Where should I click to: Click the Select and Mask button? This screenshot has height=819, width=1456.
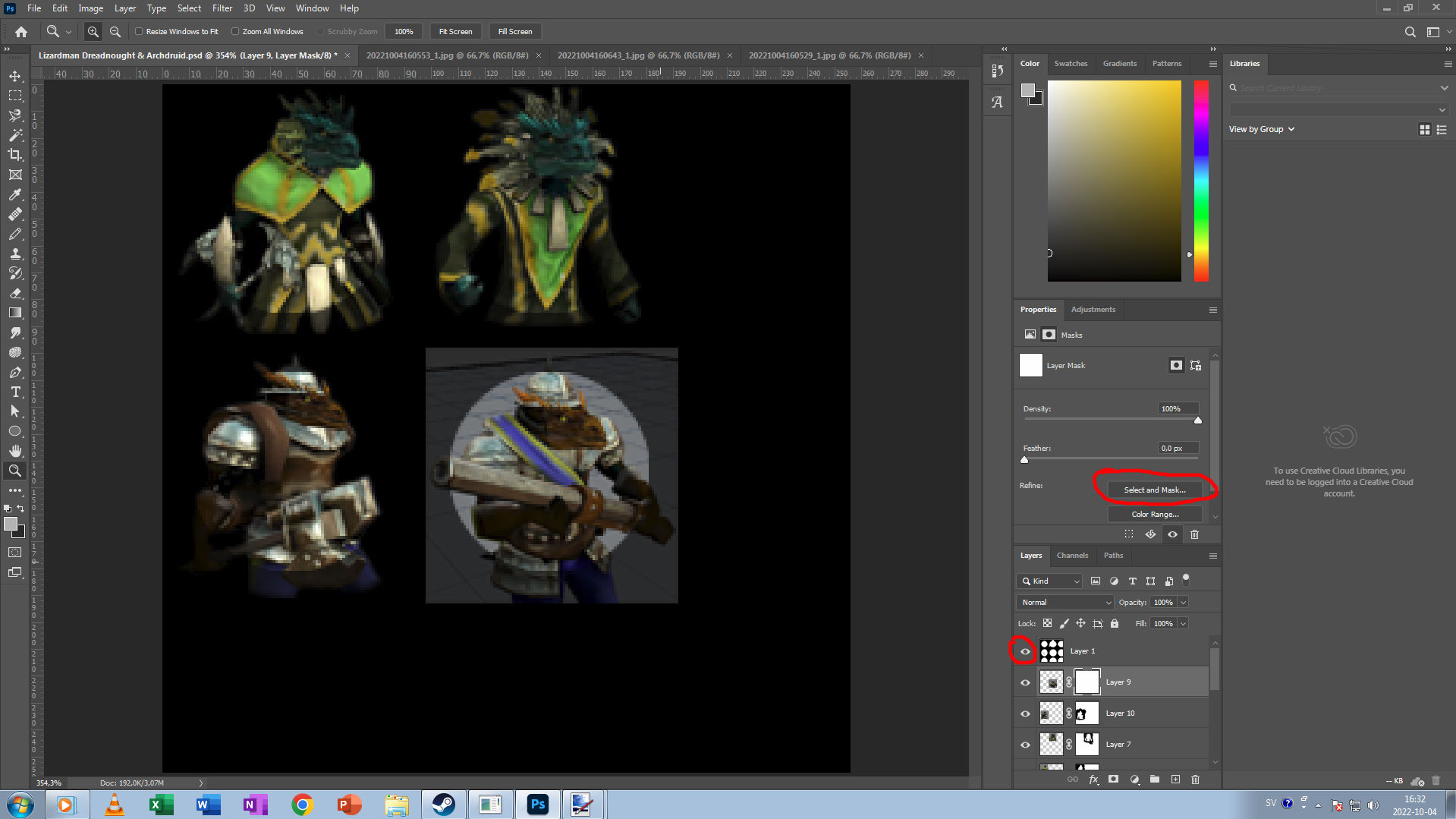click(x=1154, y=490)
